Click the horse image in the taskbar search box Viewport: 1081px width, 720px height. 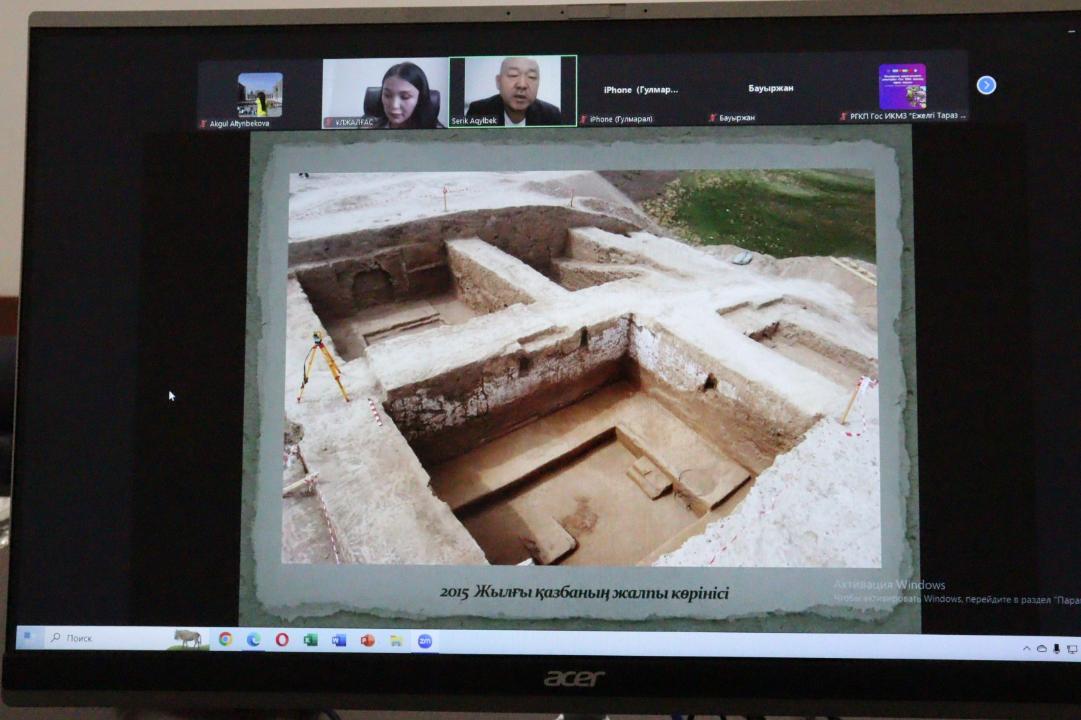pyautogui.click(x=188, y=639)
